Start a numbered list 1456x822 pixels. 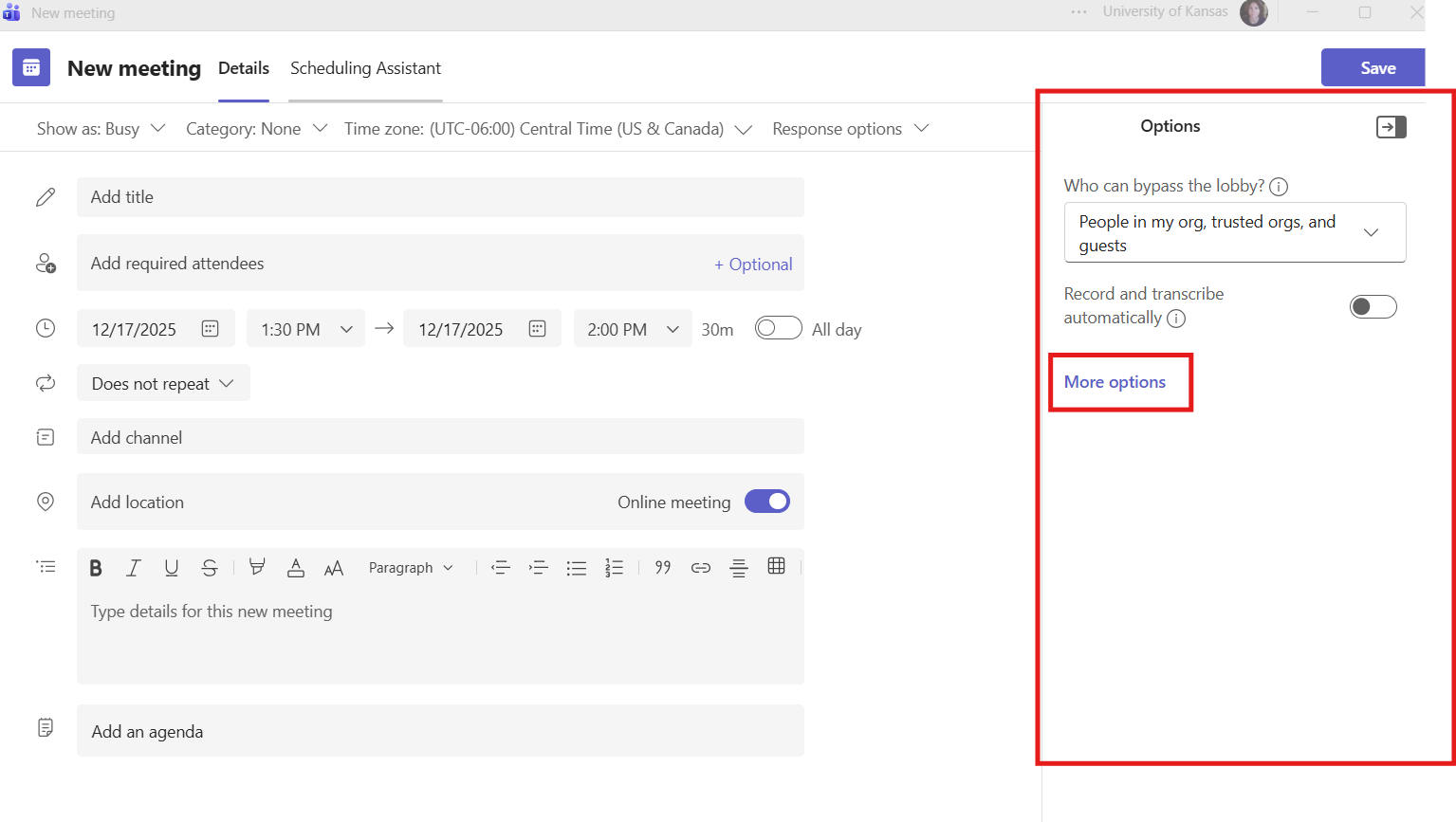615,568
